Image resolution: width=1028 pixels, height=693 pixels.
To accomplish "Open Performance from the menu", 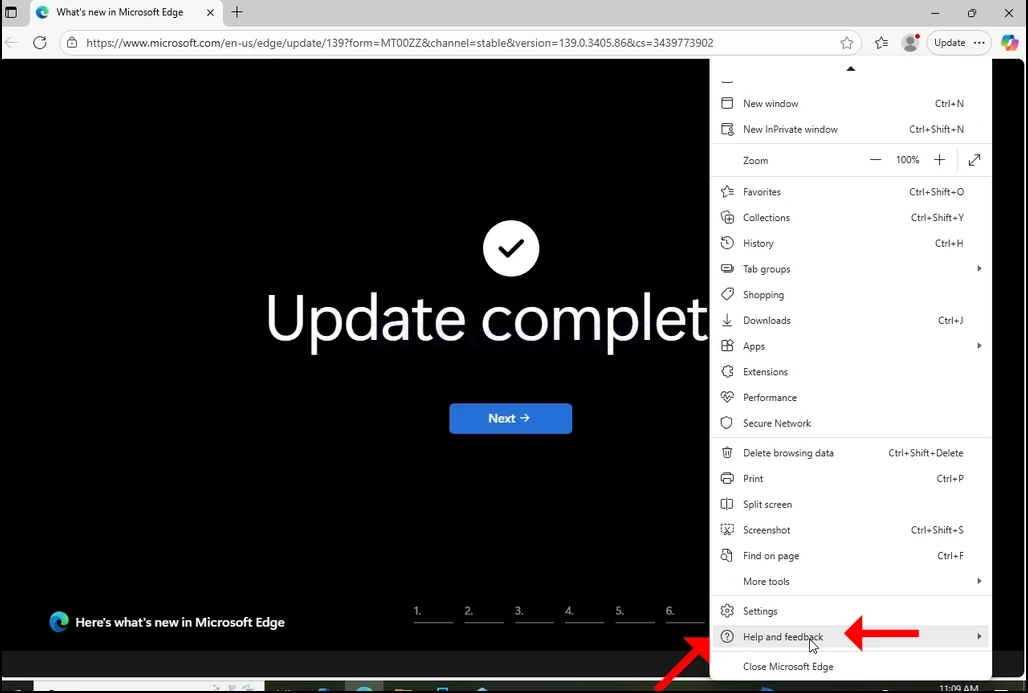I will (x=850, y=397).
